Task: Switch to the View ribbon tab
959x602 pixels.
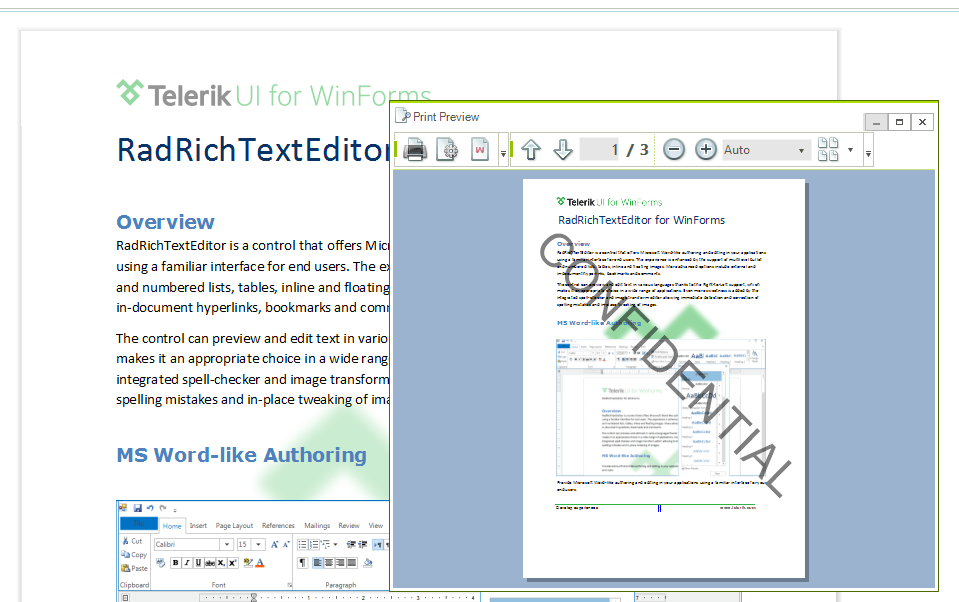Action: (x=376, y=526)
